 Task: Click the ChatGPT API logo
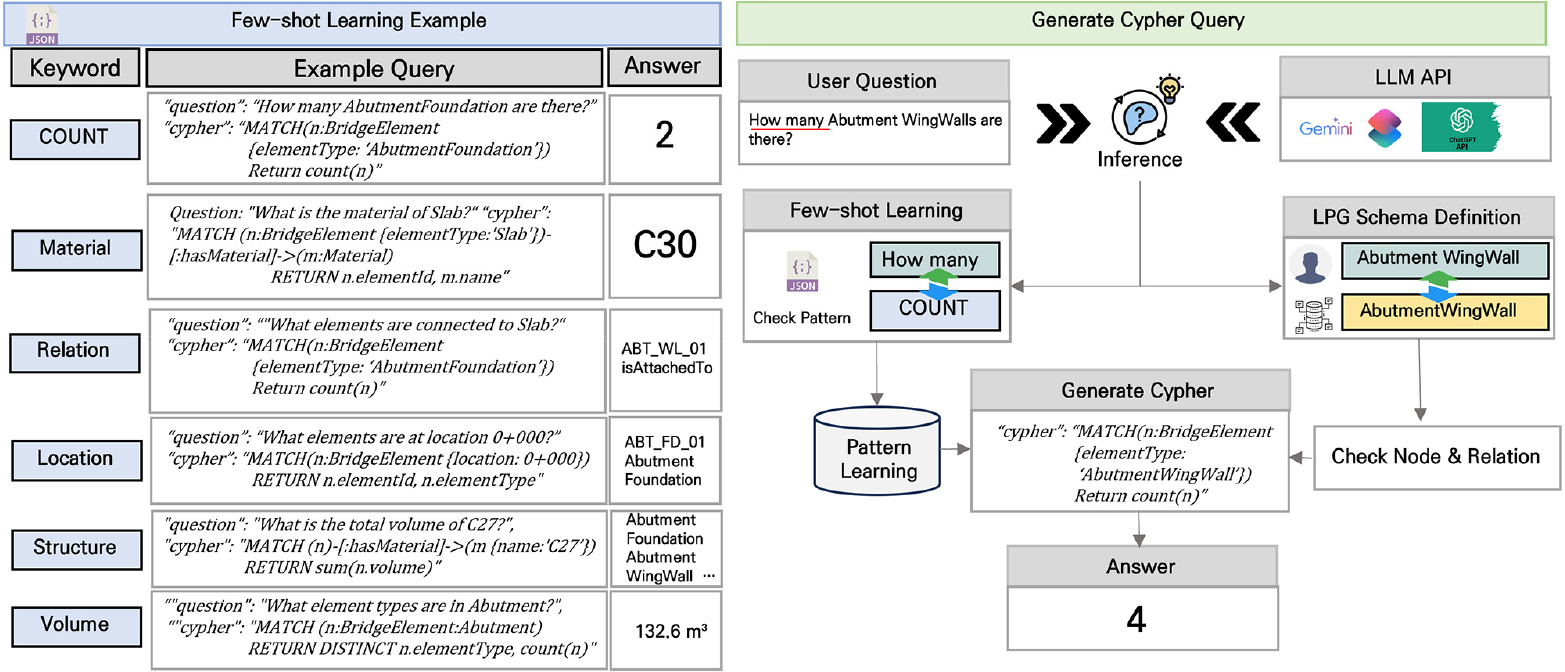coord(1461,126)
